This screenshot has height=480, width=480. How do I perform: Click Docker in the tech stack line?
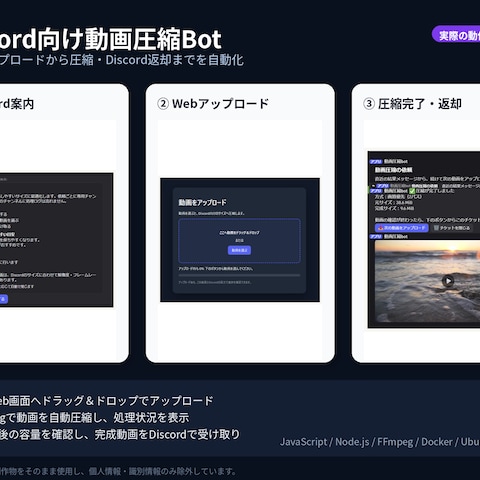click(x=437, y=442)
